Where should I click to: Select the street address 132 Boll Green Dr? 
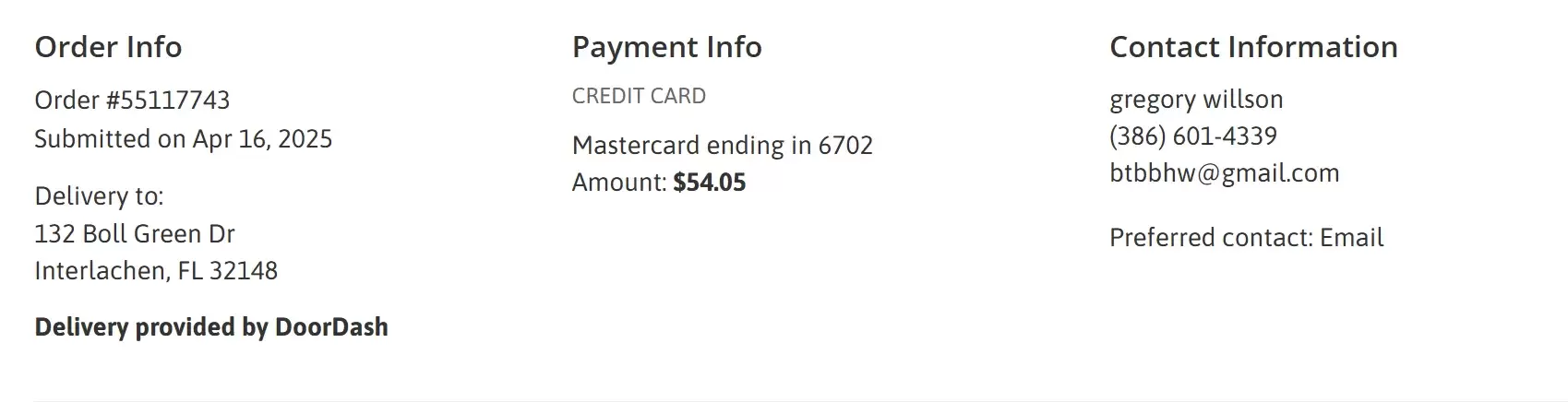click(x=135, y=234)
